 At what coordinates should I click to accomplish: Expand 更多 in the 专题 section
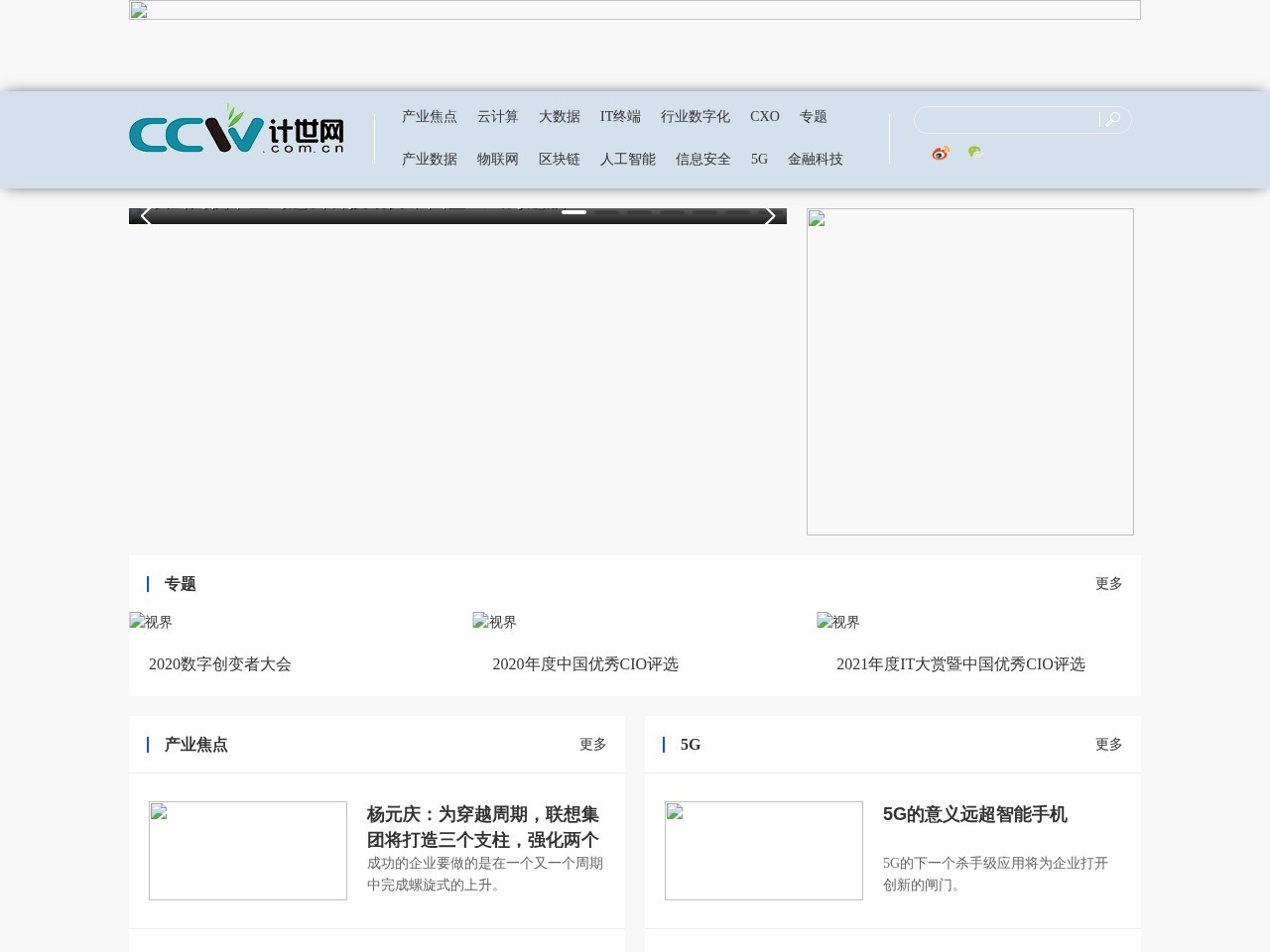pyautogui.click(x=1108, y=584)
